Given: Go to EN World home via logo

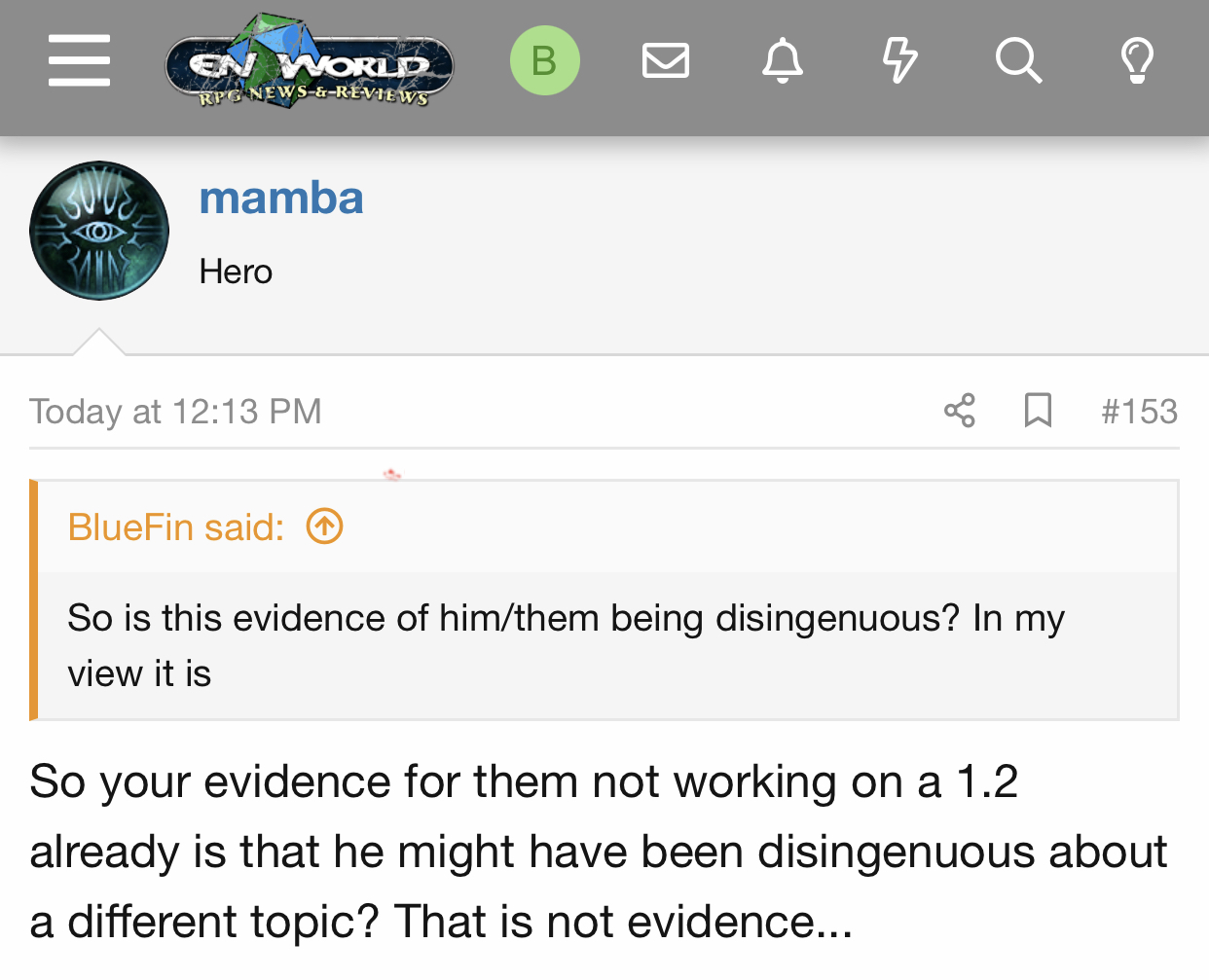Looking at the screenshot, I should (310, 61).
